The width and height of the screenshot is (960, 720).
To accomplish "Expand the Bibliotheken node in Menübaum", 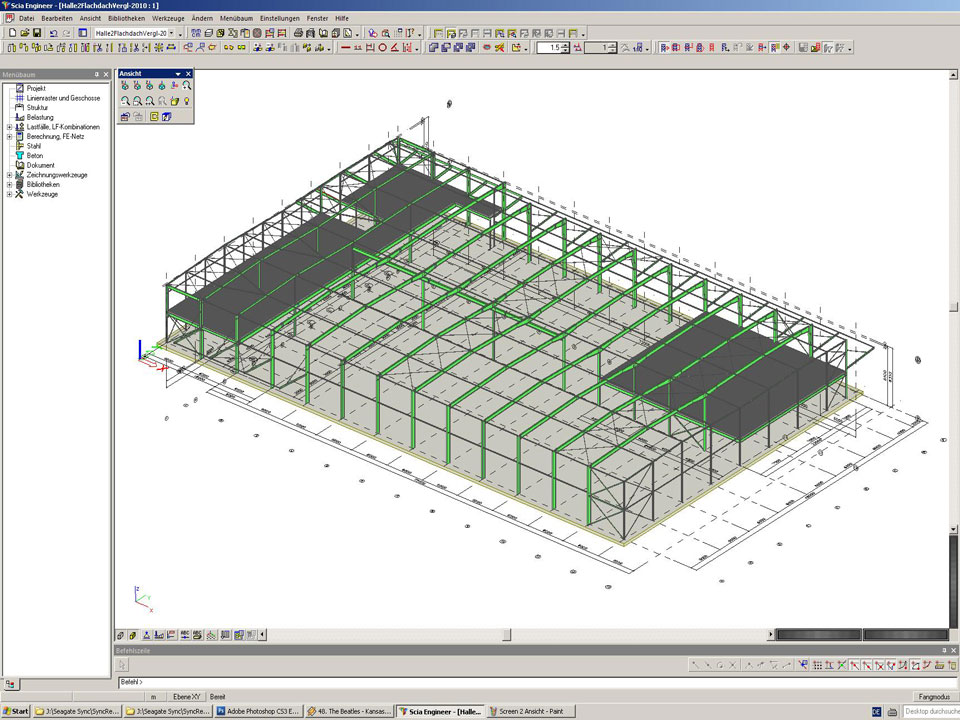I will [x=9, y=185].
